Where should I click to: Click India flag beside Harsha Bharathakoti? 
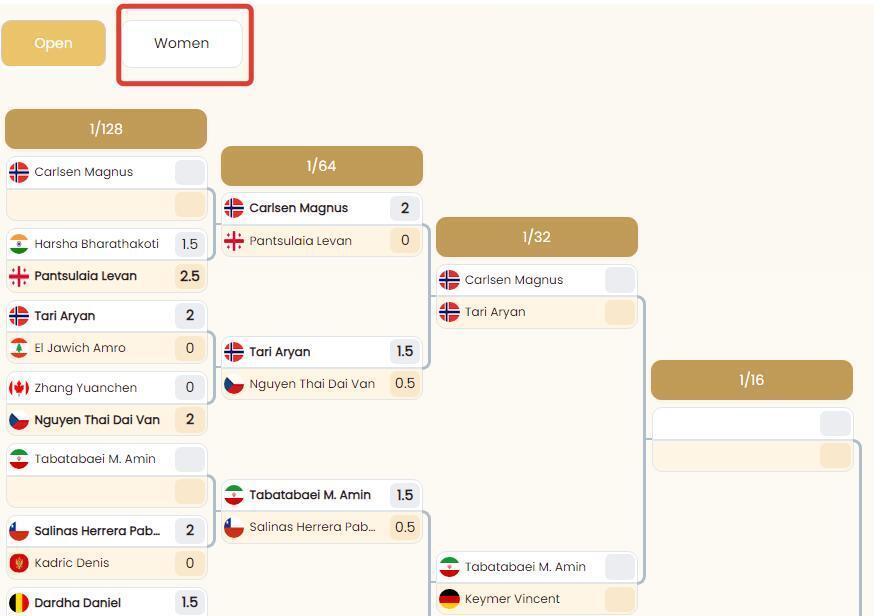(19, 244)
